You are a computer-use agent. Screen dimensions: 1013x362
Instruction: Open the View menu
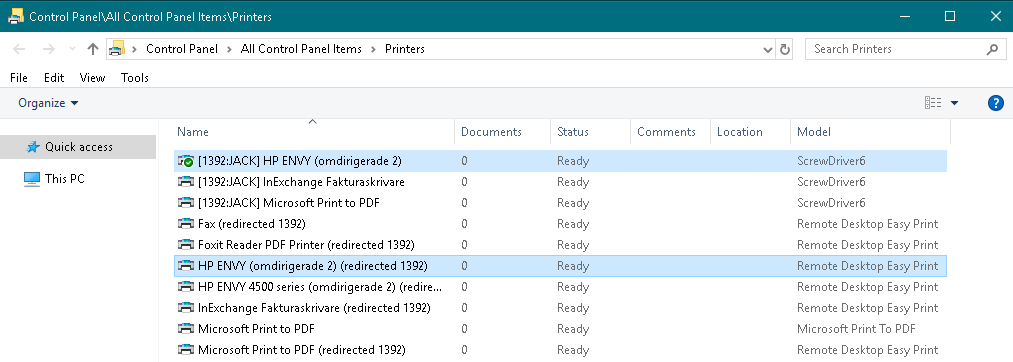pos(92,78)
